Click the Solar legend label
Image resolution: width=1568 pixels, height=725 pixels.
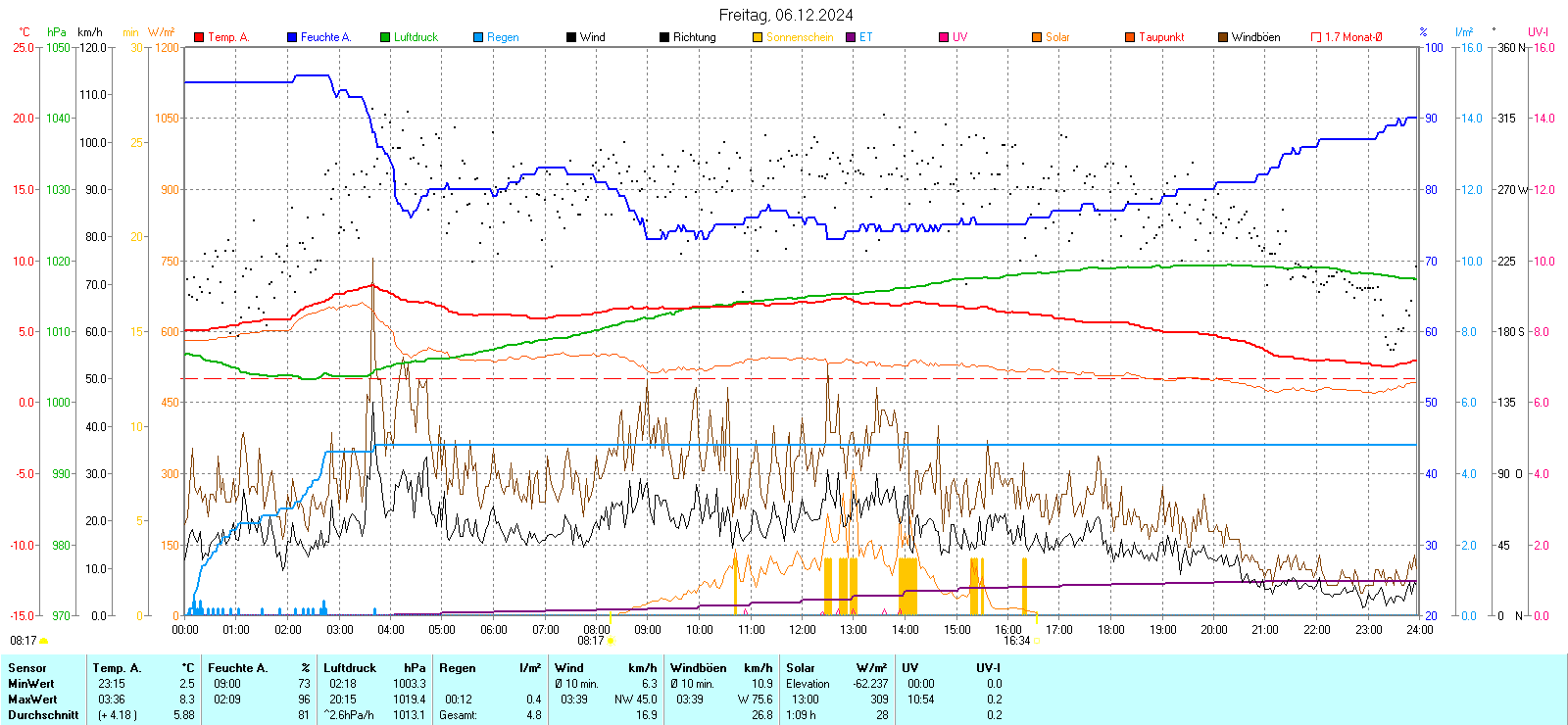click(1057, 37)
